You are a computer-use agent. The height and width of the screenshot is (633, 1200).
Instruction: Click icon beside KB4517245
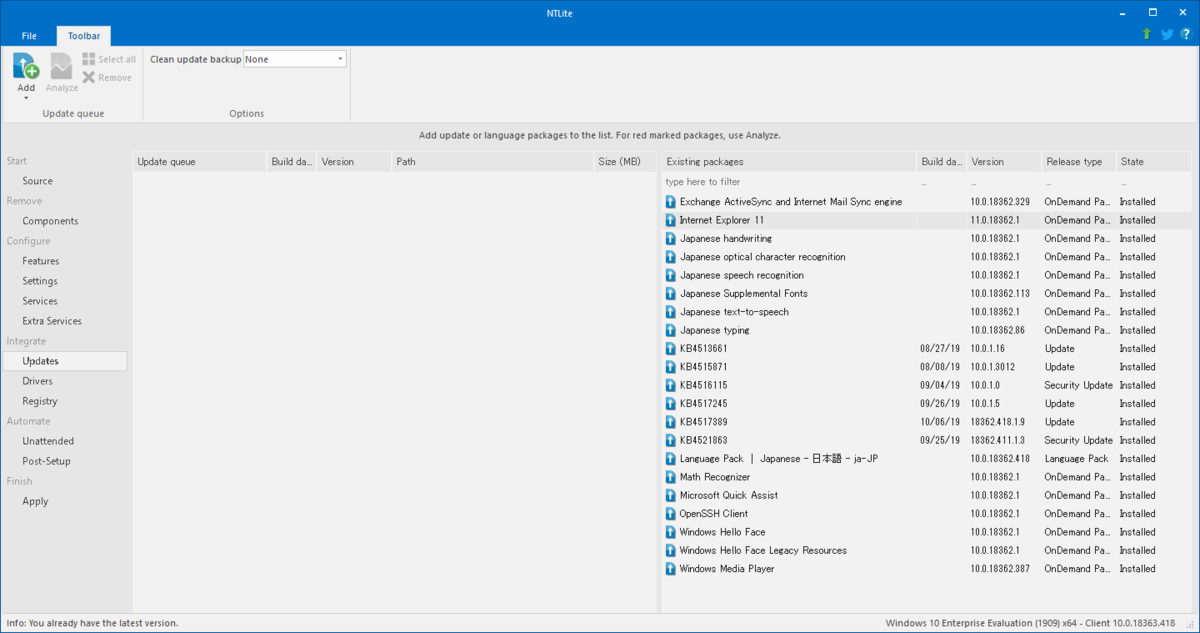coord(671,403)
